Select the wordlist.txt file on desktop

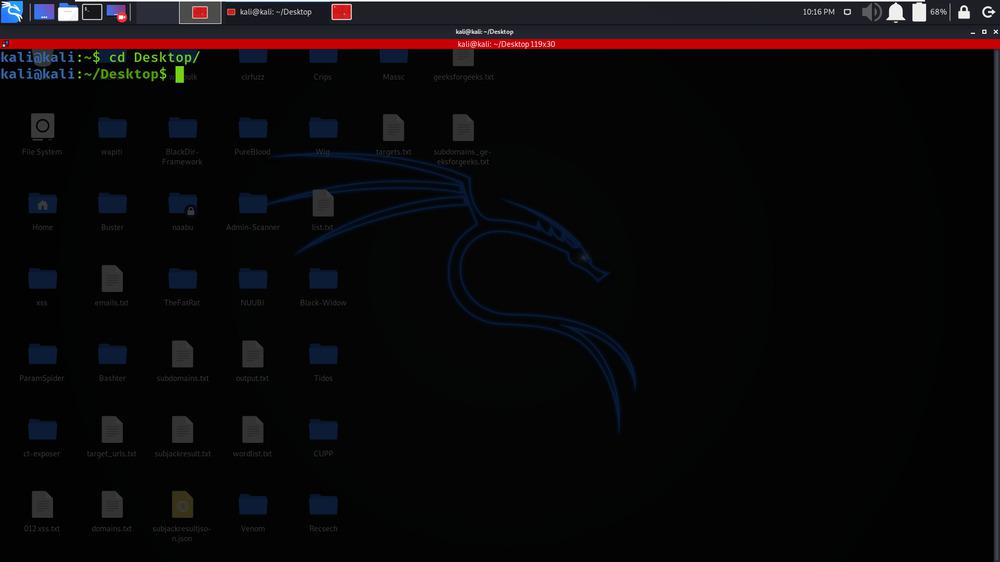[253, 436]
